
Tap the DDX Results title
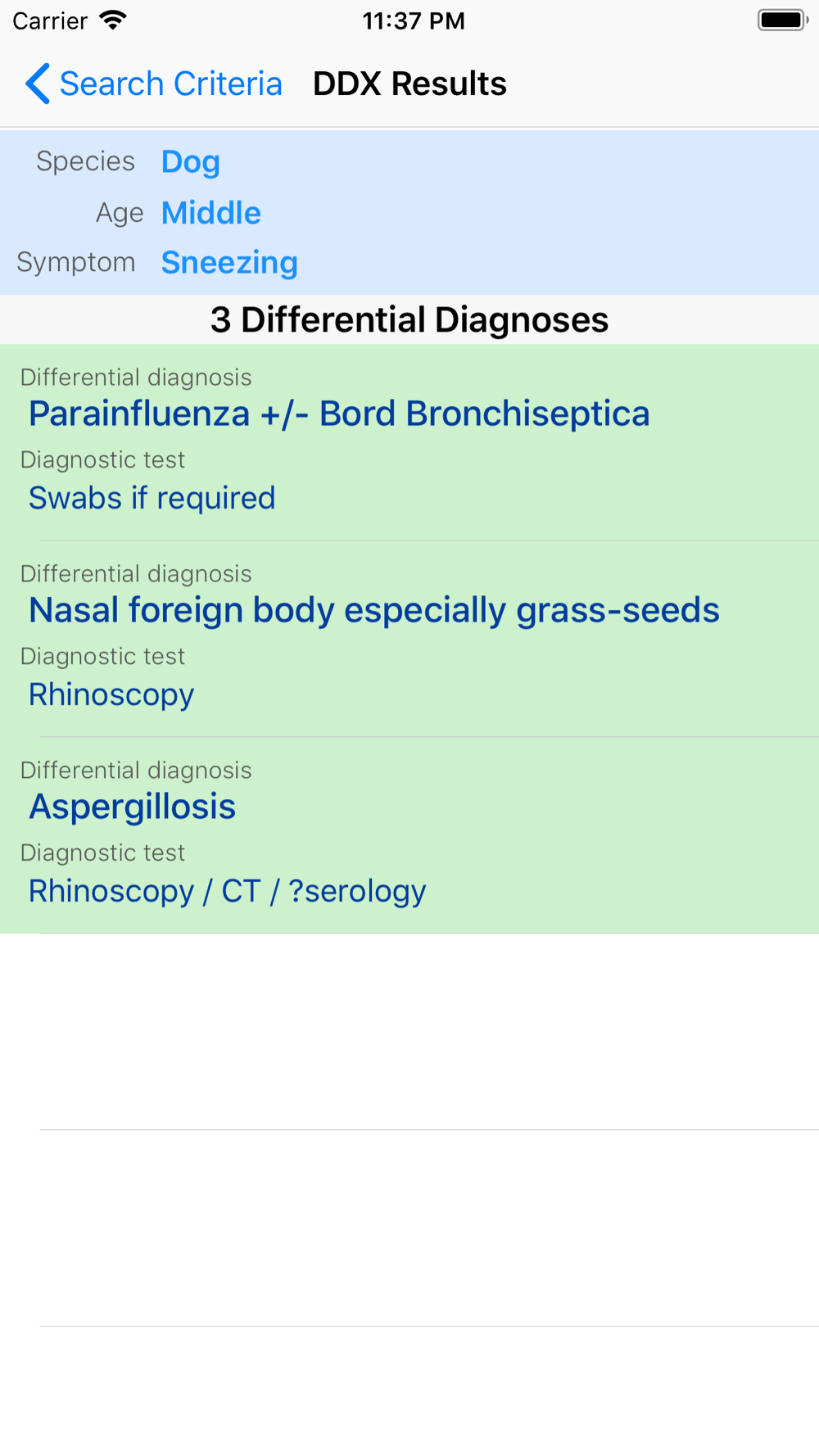coord(409,84)
